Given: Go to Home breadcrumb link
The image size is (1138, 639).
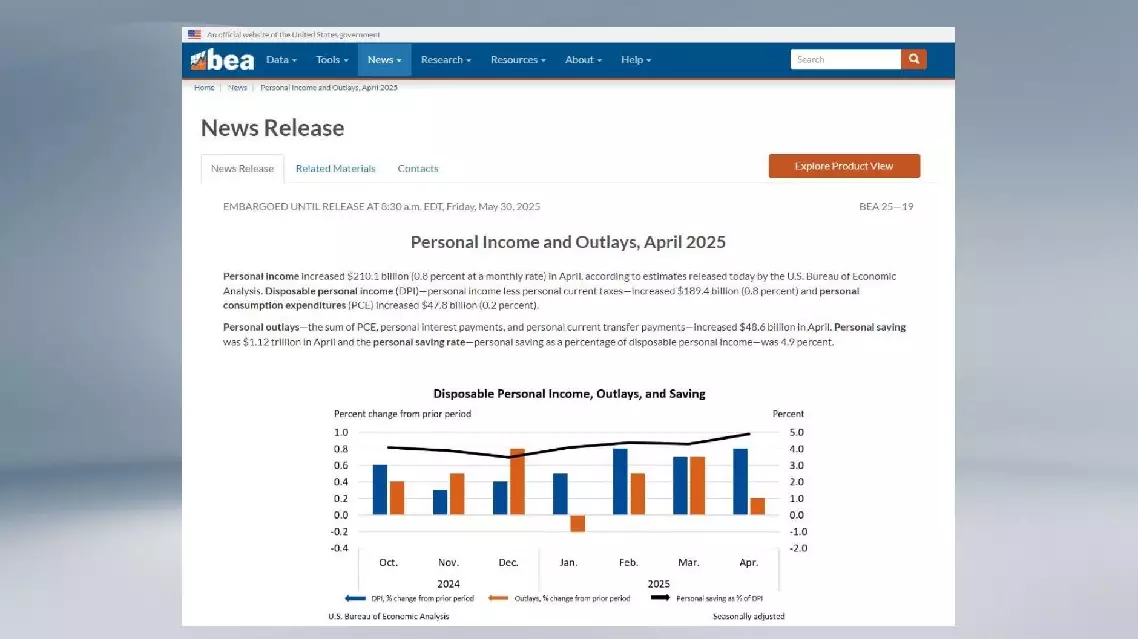Looking at the screenshot, I should point(204,88).
